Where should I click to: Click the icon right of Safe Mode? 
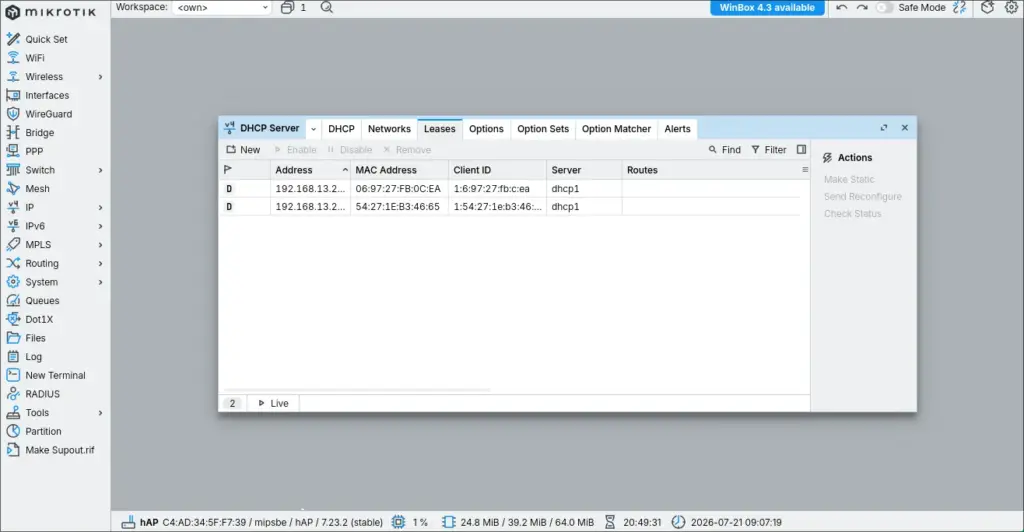click(x=959, y=8)
